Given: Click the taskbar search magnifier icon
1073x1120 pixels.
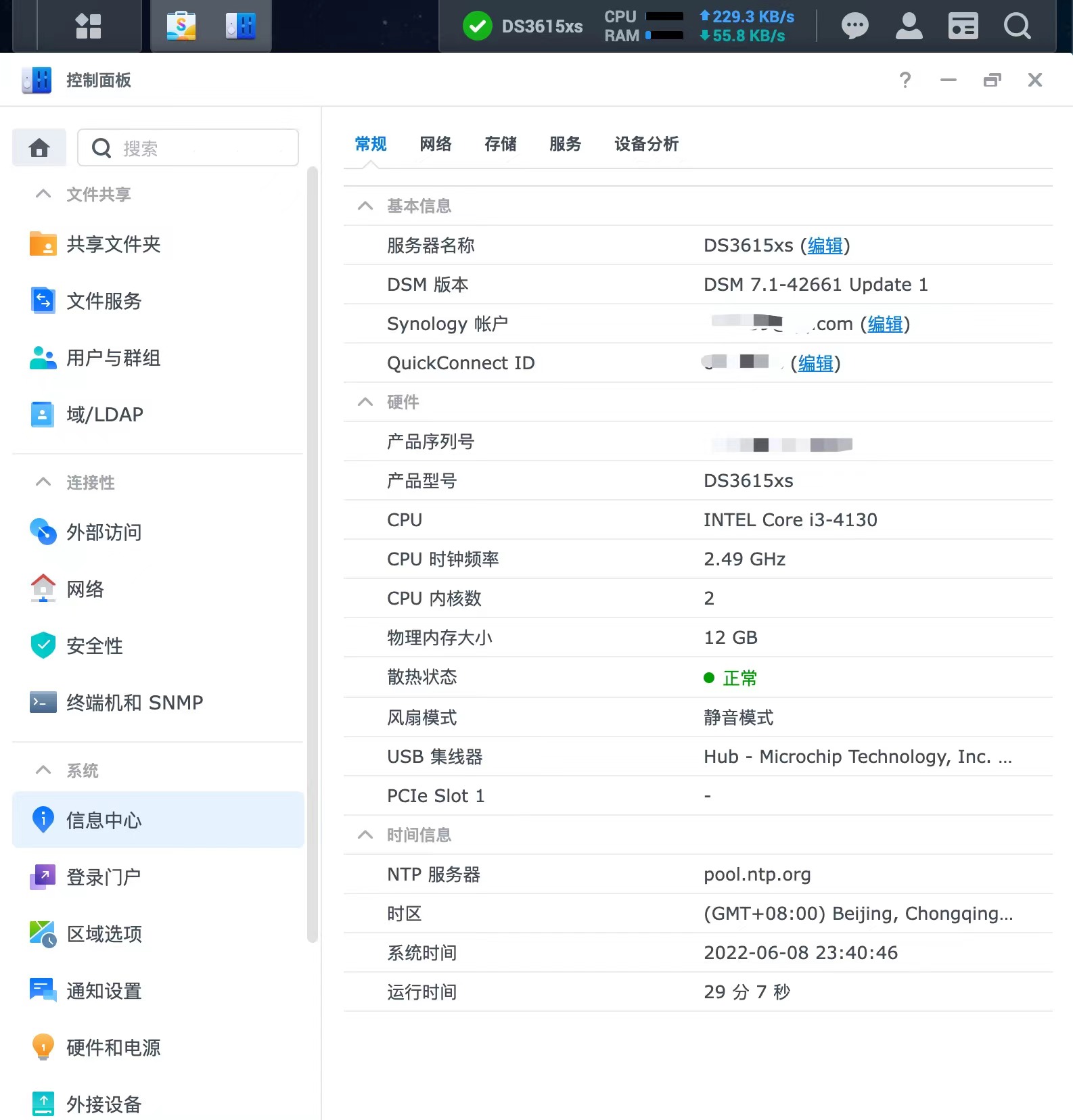Looking at the screenshot, I should pos(1018,26).
